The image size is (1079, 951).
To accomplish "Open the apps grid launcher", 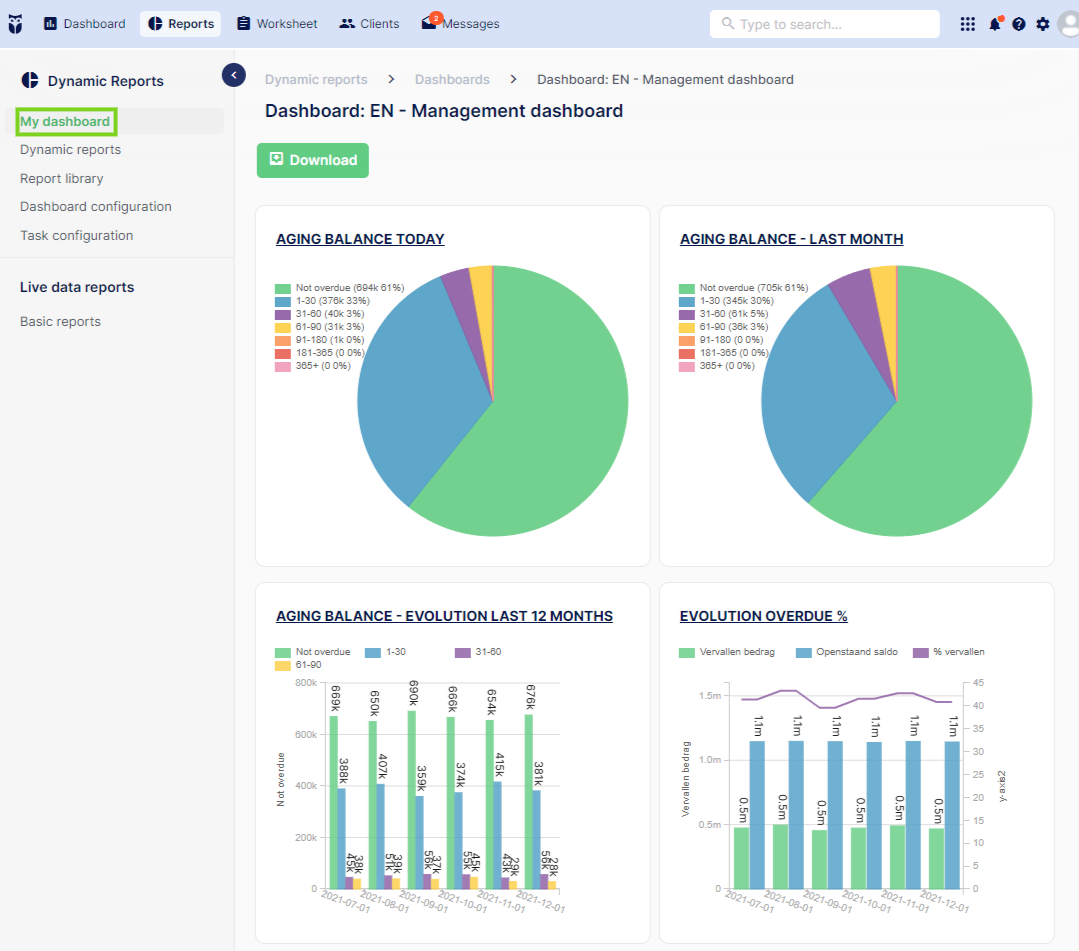I will coord(968,24).
